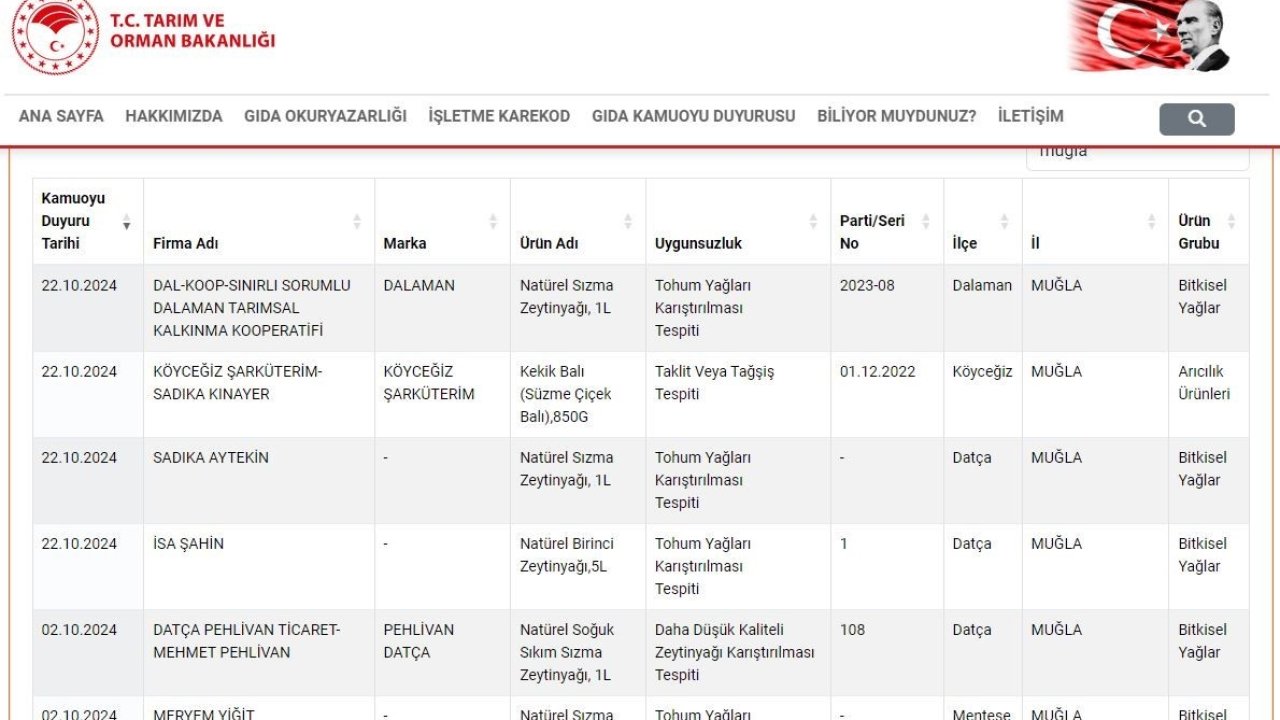Viewport: 1280px width, 720px height.
Task: Select Natürel Soğuk Sıkım Sızma product cell
Action: (x=578, y=652)
